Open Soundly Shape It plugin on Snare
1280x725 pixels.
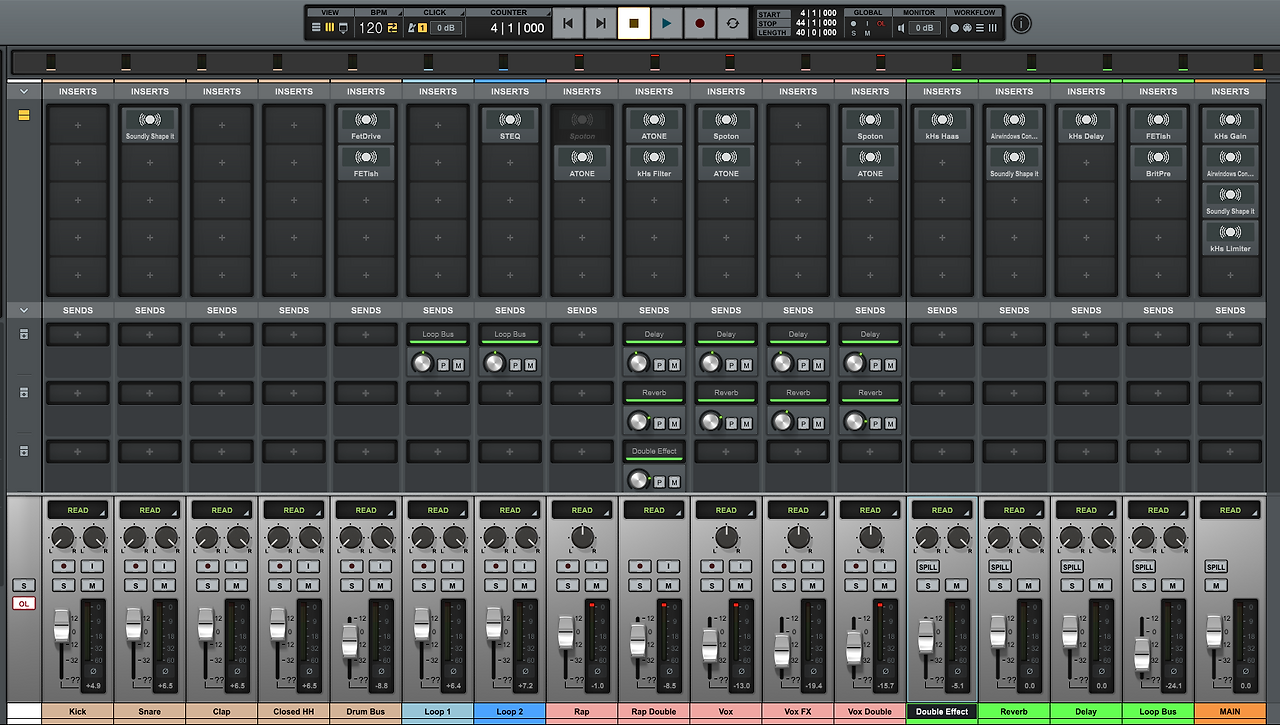point(150,125)
